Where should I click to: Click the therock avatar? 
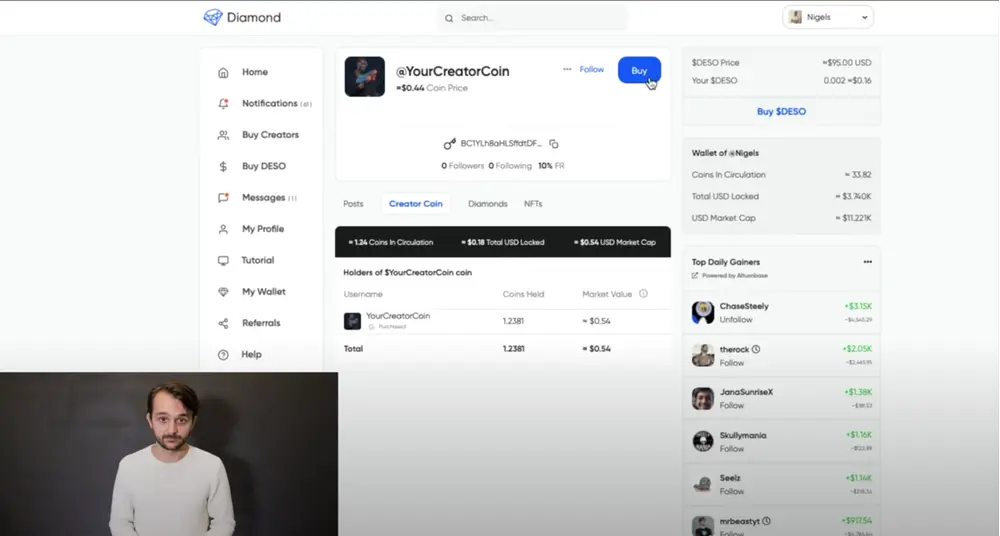click(703, 355)
